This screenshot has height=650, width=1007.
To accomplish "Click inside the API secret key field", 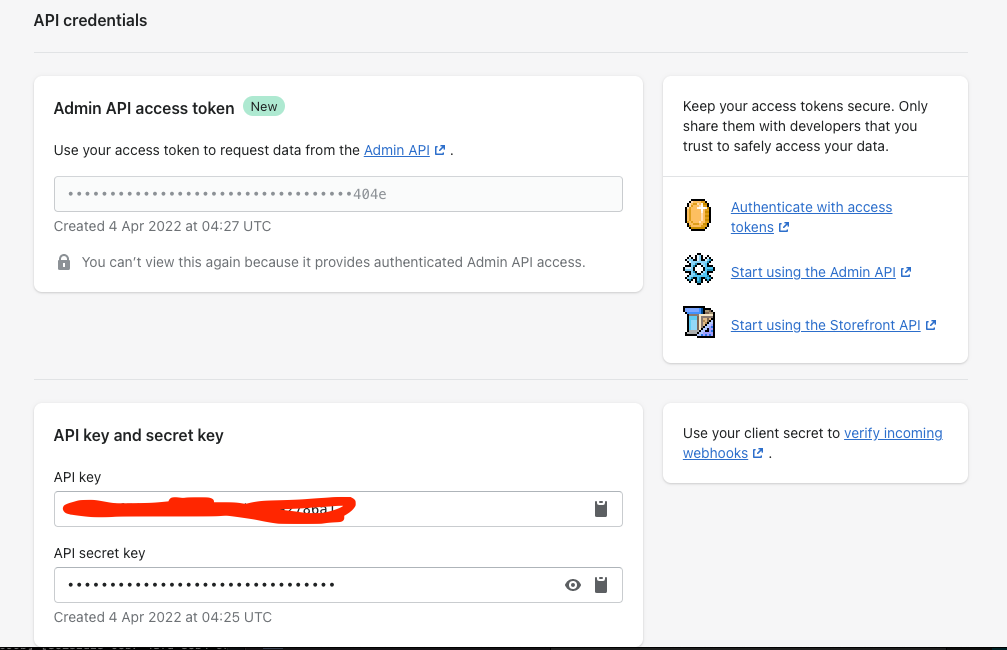I will [x=300, y=584].
